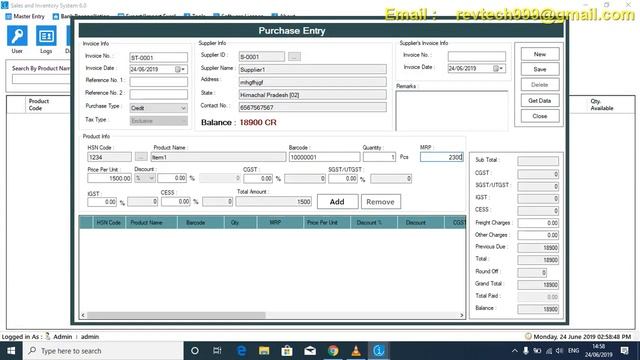640x360 pixels.
Task: Click the 18900 CR balance text
Action: click(x=258, y=122)
